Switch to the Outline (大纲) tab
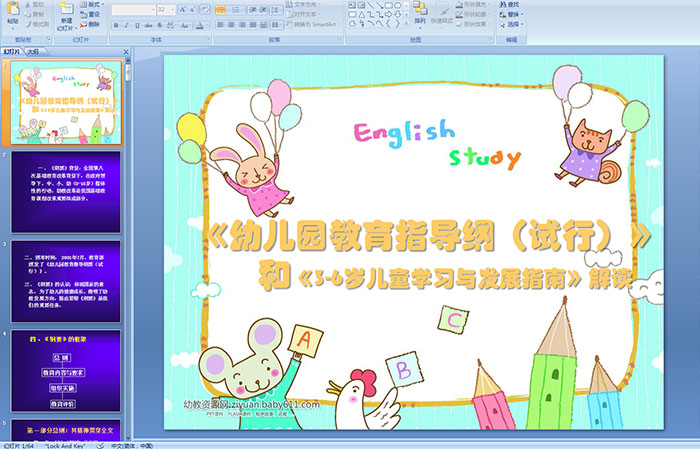This screenshot has width=700, height=449. 33,52
